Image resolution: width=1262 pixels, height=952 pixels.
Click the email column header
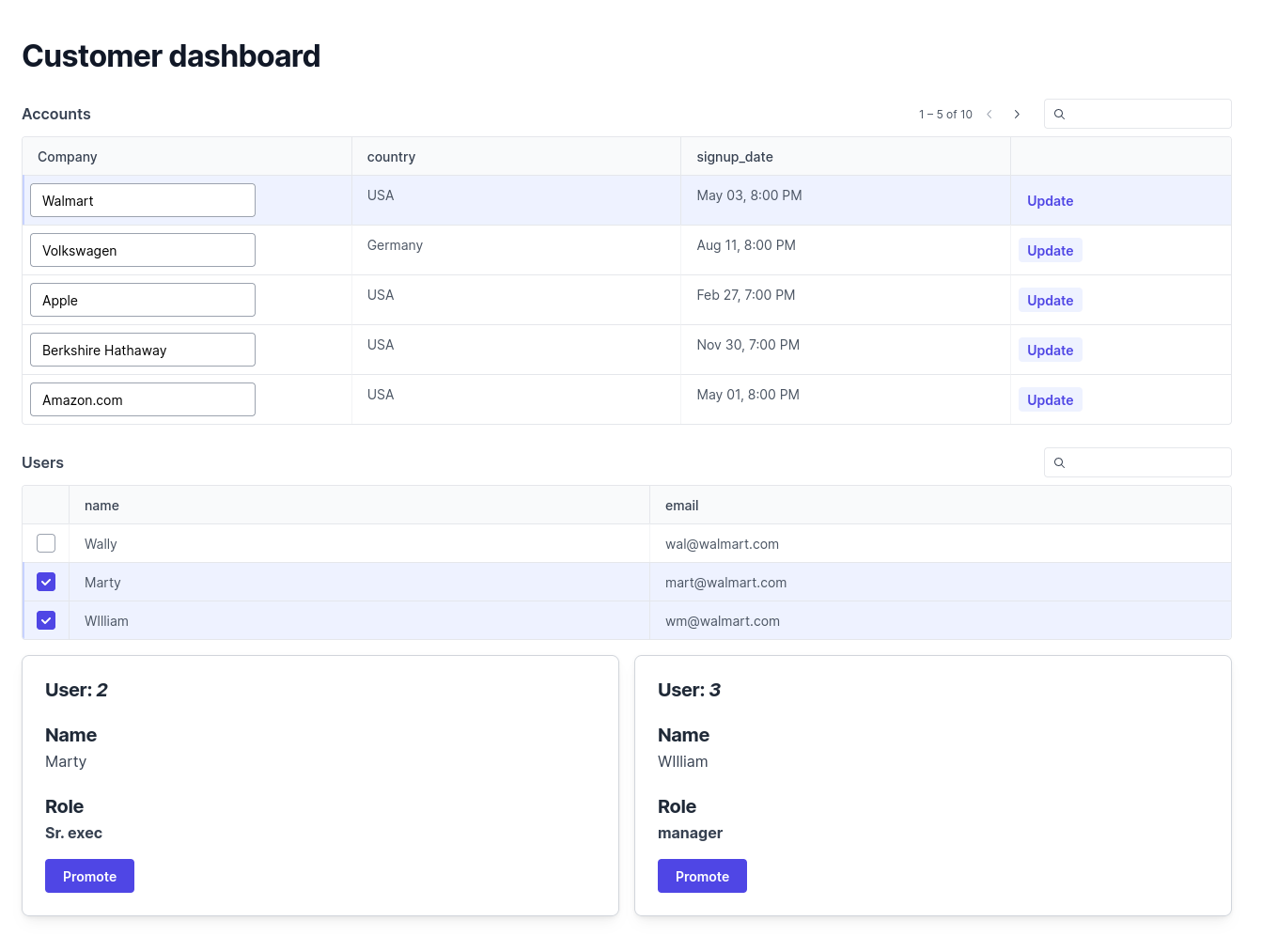[941, 506]
